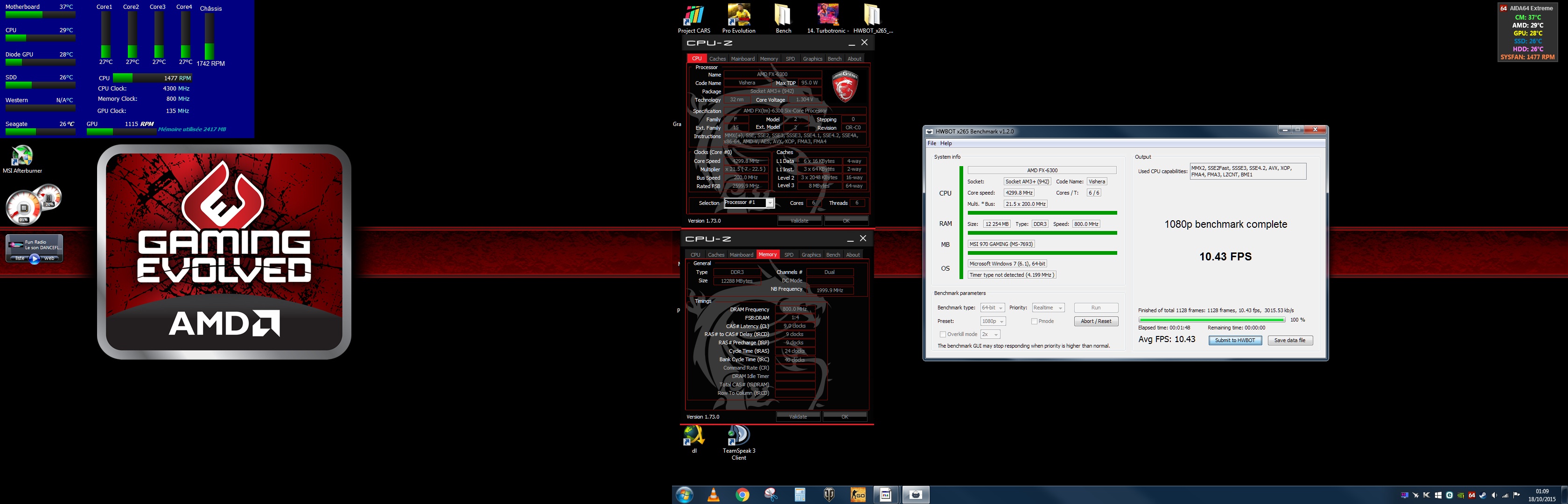Click the taskbar clock showing 01:09
The image size is (1568, 504).
click(1542, 495)
